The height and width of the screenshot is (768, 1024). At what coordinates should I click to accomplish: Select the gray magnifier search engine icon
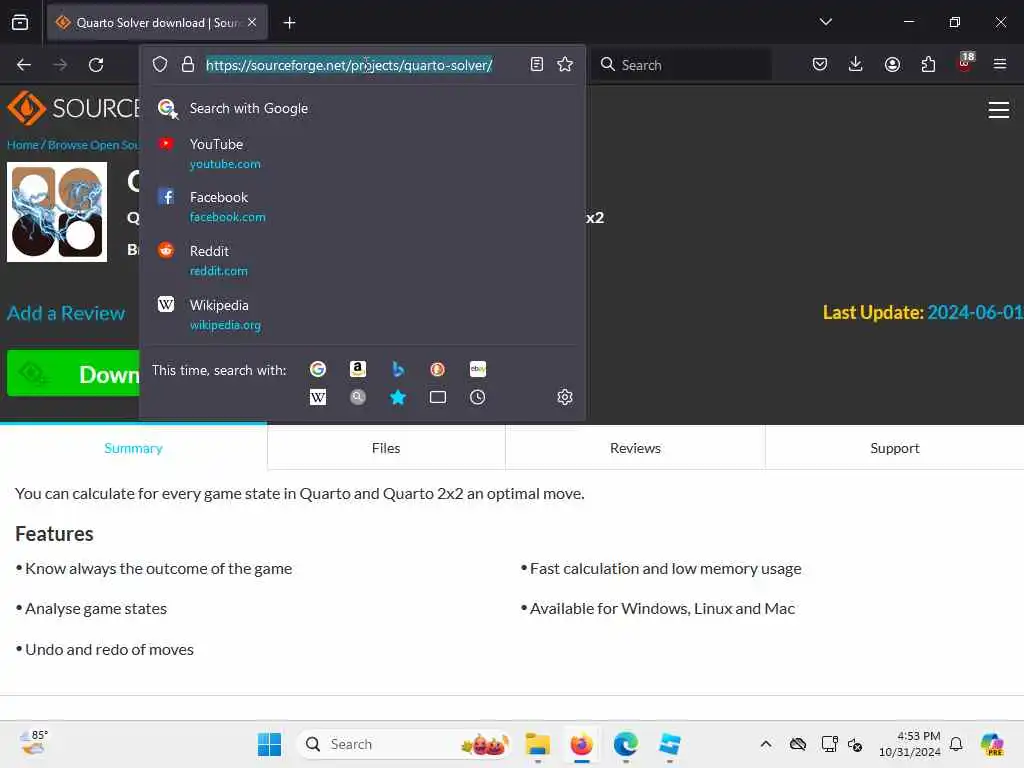pyautogui.click(x=357, y=397)
